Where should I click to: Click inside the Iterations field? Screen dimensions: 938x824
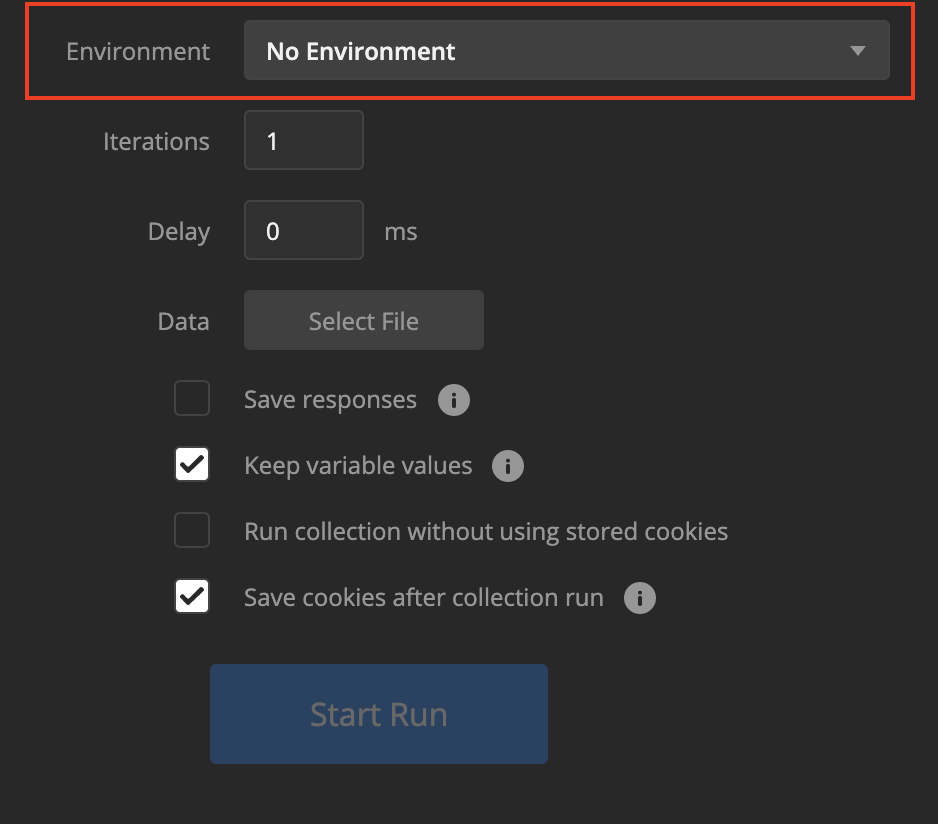(303, 140)
